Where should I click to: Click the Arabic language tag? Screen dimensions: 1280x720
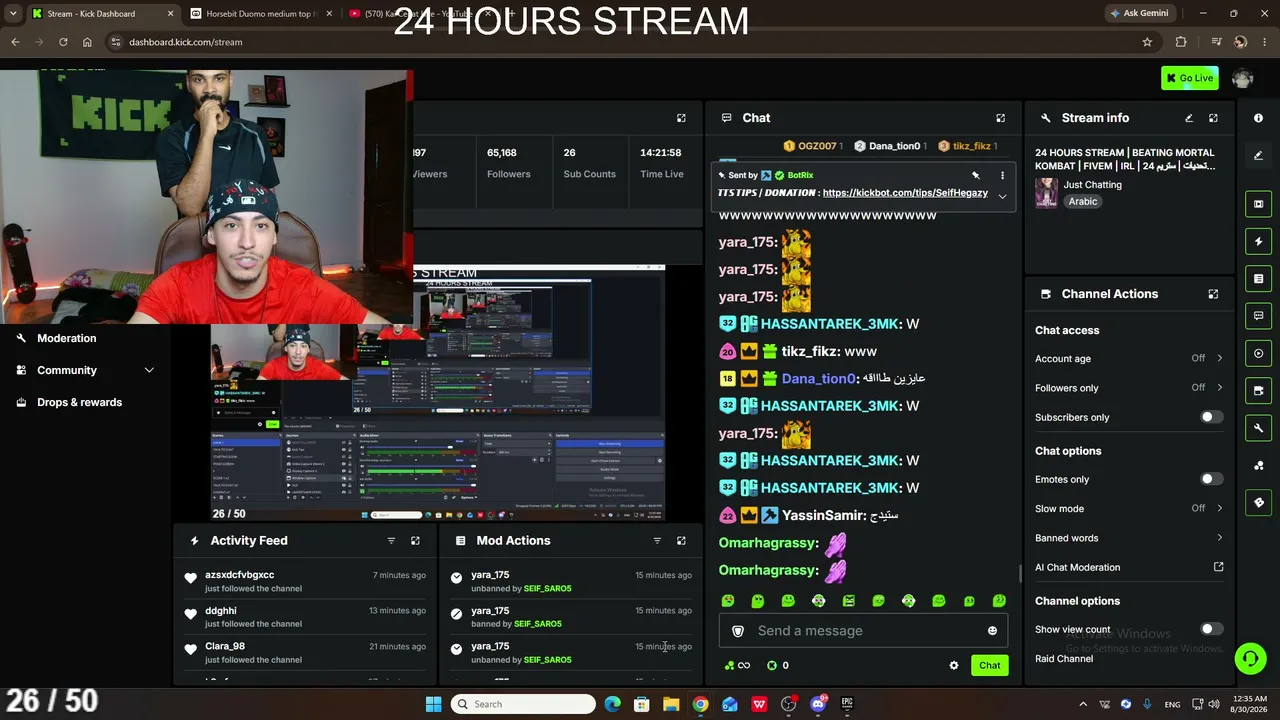(x=1083, y=201)
